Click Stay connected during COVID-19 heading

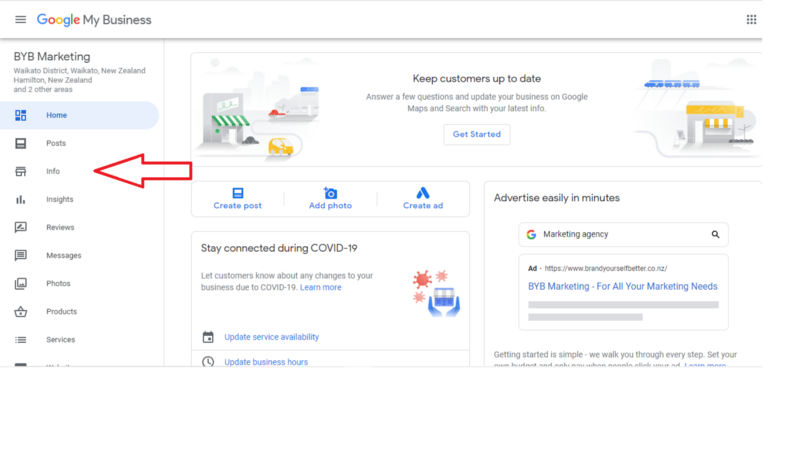279,248
